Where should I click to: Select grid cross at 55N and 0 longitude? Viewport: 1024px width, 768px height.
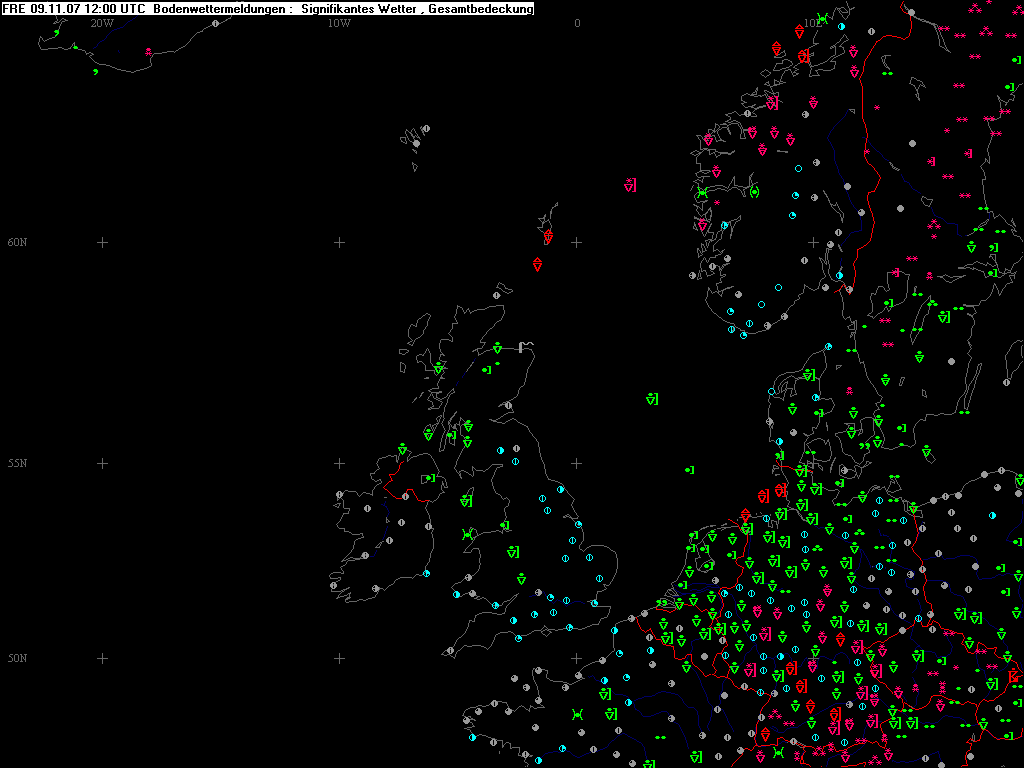577,463
